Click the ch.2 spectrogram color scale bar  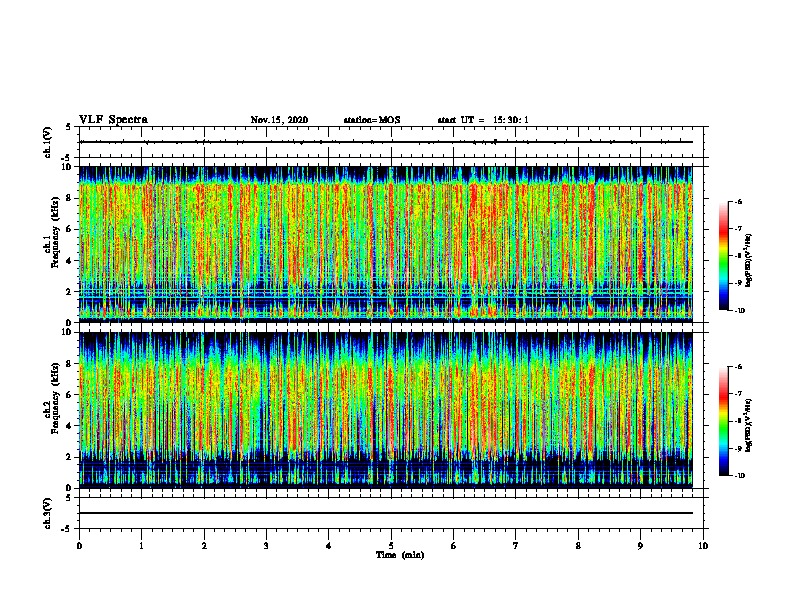coord(723,421)
